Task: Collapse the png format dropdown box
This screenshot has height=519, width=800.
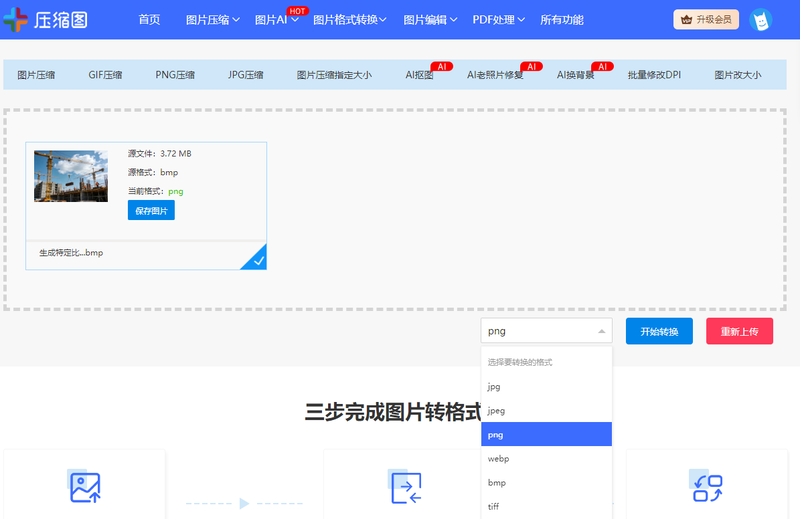Action: coord(546,331)
